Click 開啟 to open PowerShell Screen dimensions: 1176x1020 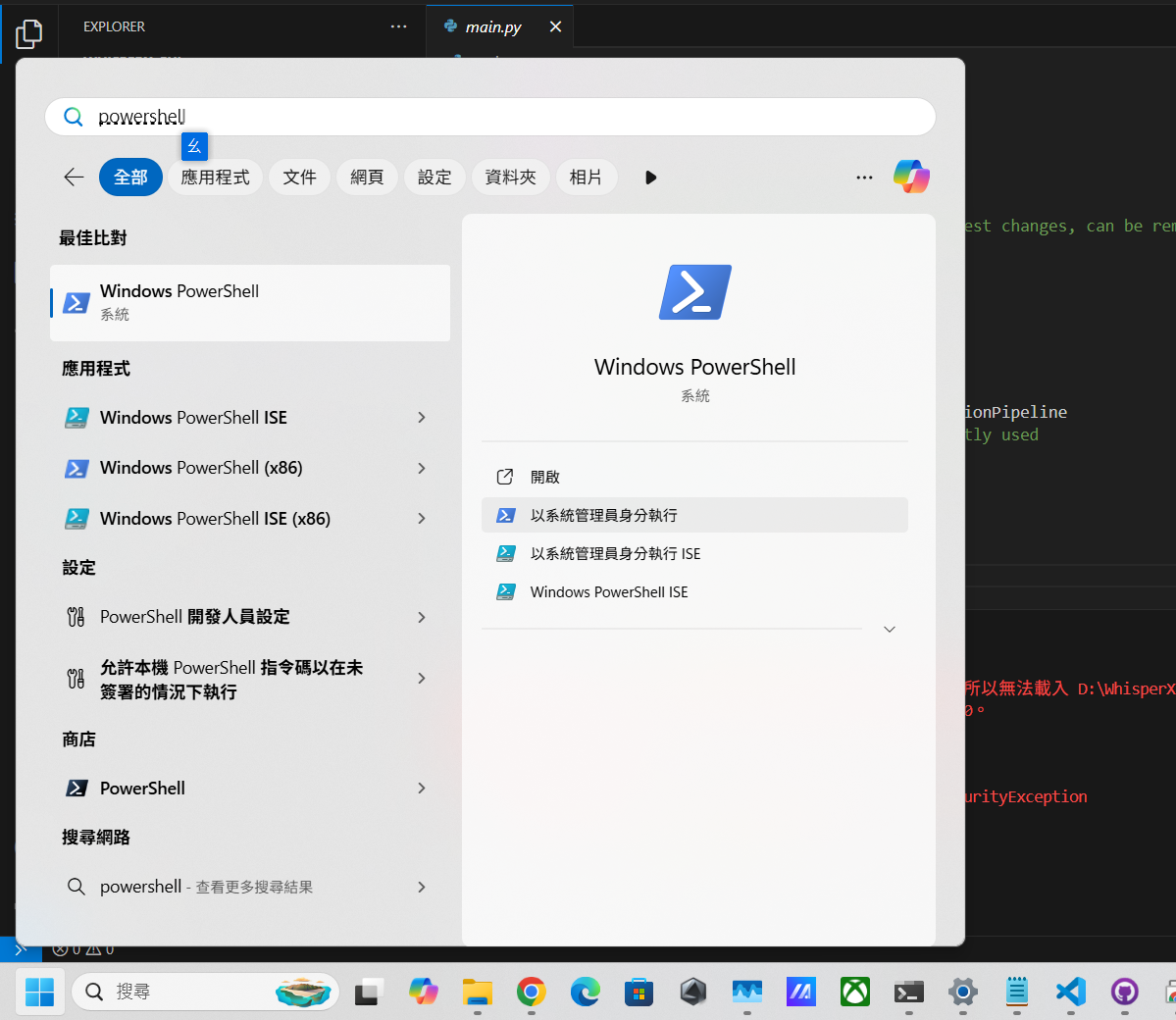(694, 477)
